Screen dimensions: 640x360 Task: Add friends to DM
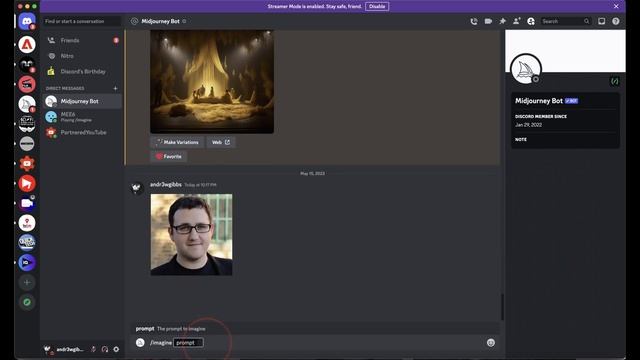coord(516,21)
